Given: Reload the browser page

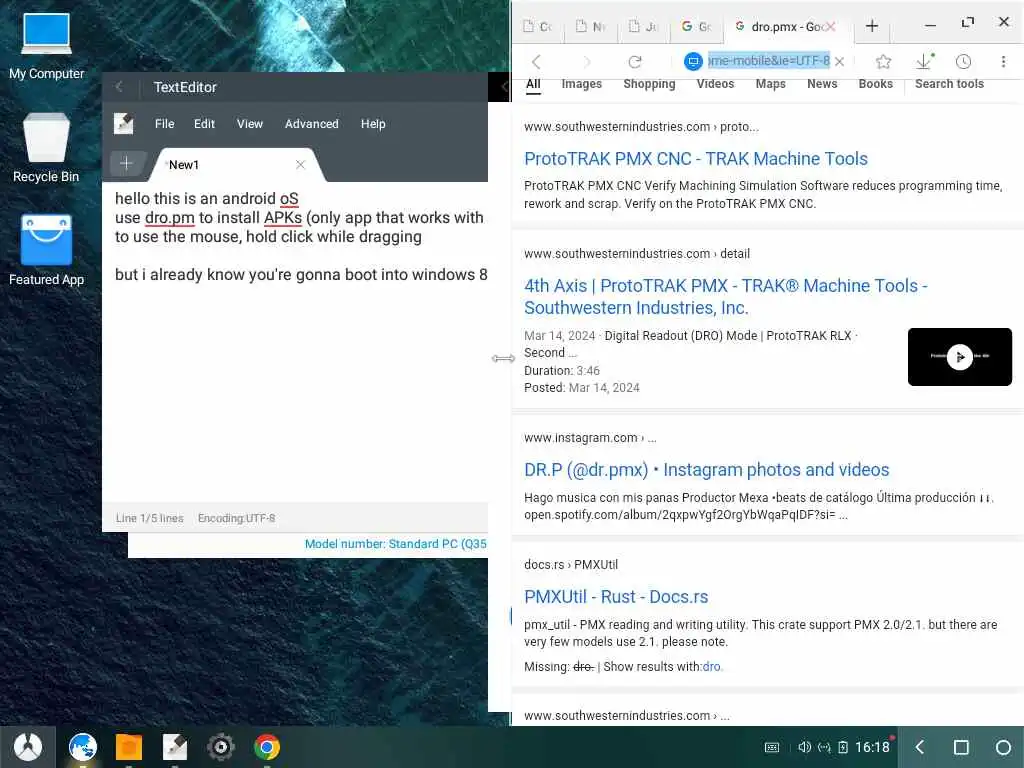Looking at the screenshot, I should 635,61.
